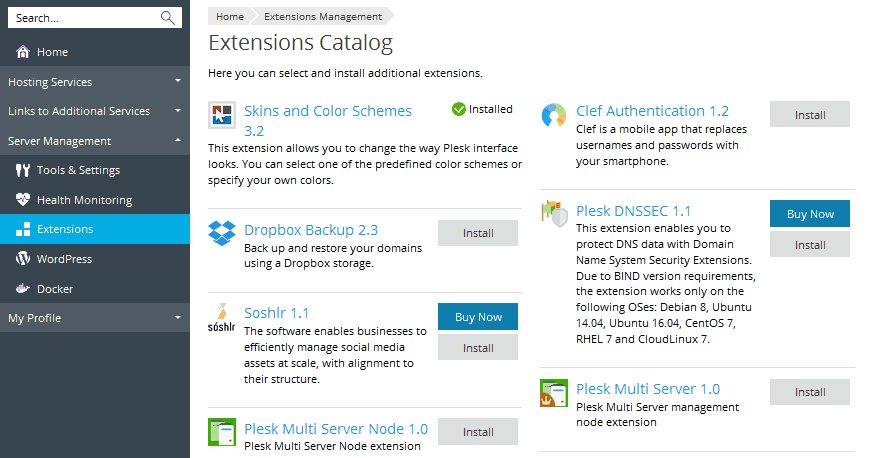The width and height of the screenshot is (871, 458).
Task: Go to Docker in sidebar
Action: pos(55,289)
